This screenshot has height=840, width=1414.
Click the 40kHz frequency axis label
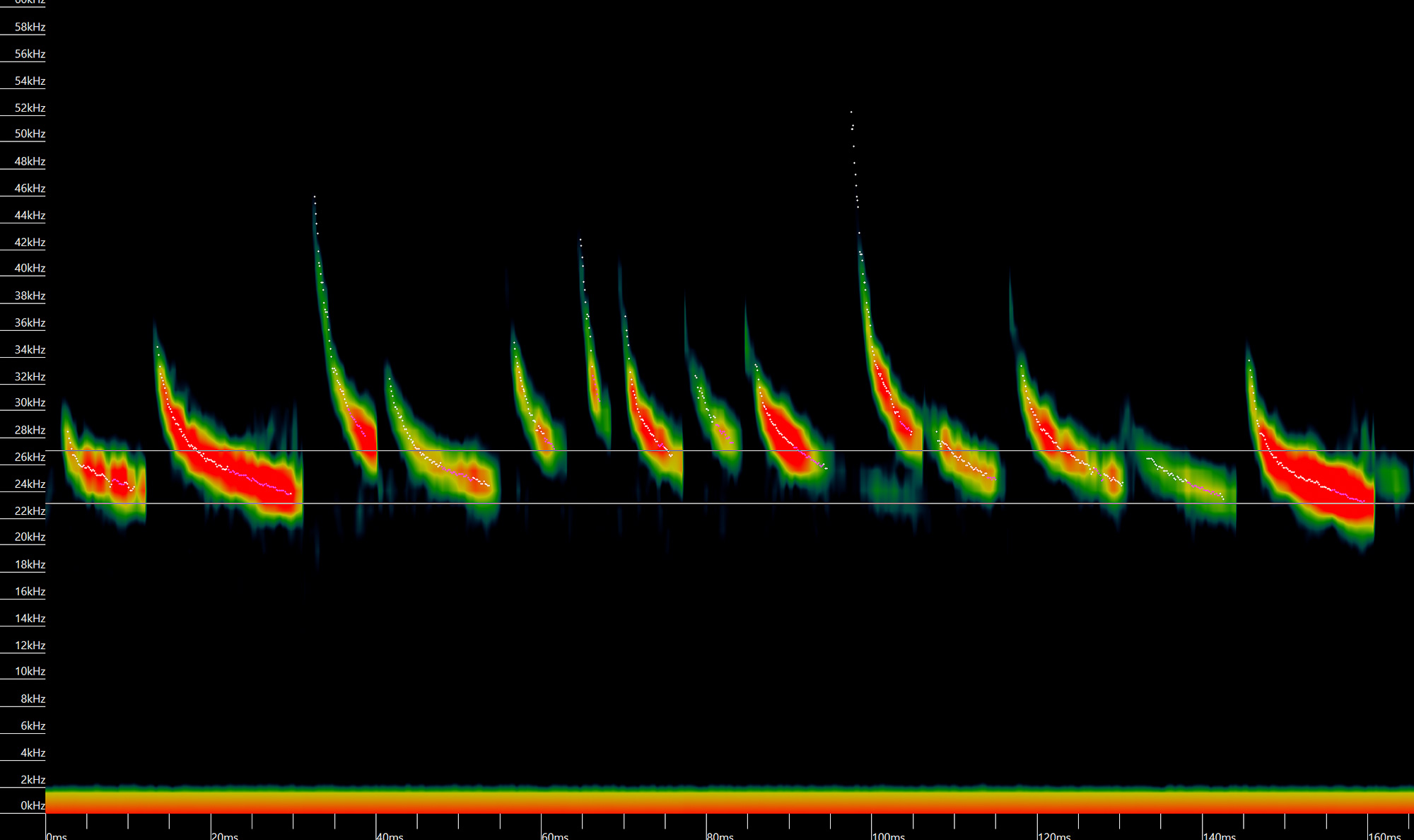(30, 268)
